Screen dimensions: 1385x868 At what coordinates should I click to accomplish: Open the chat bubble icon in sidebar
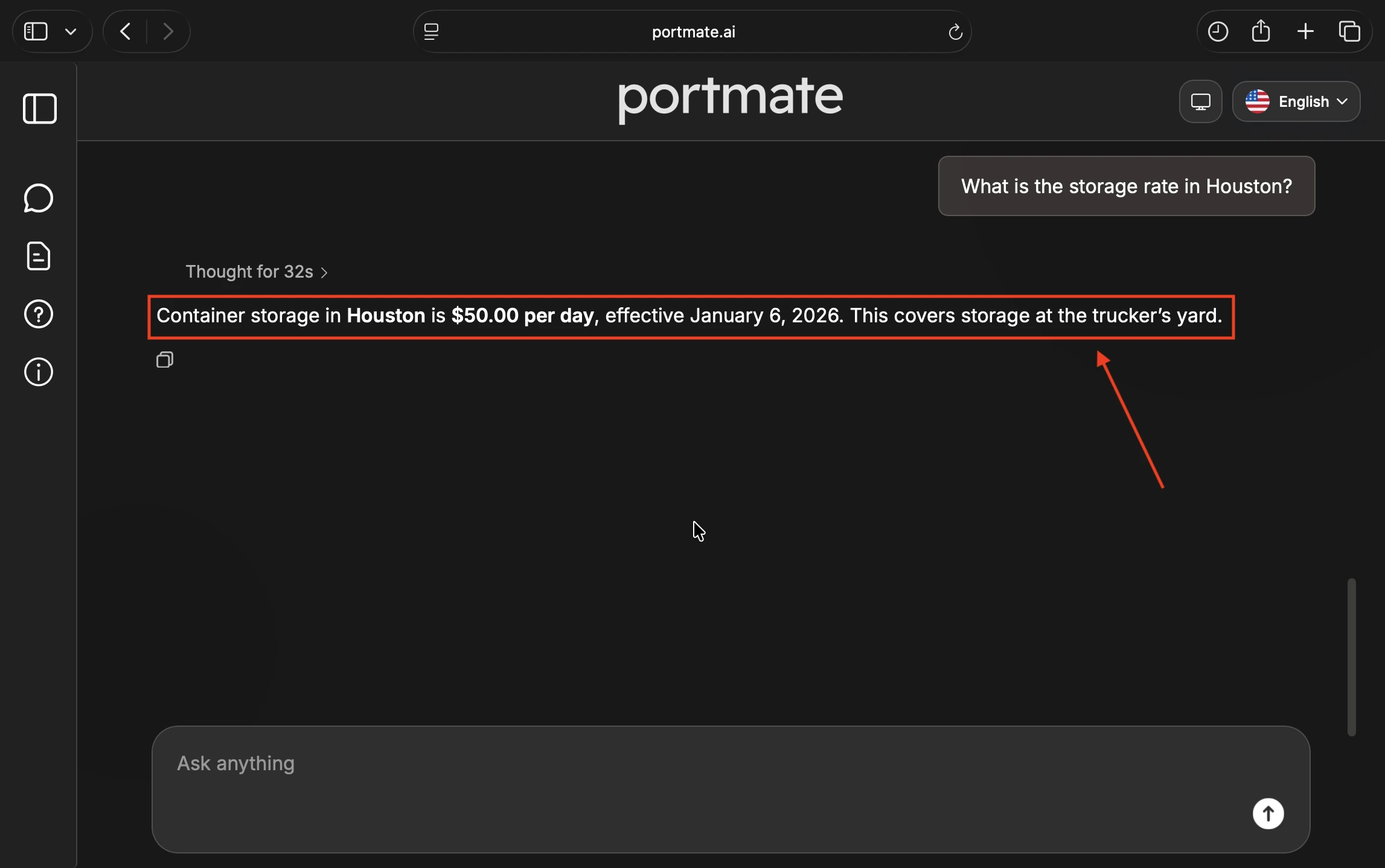39,198
